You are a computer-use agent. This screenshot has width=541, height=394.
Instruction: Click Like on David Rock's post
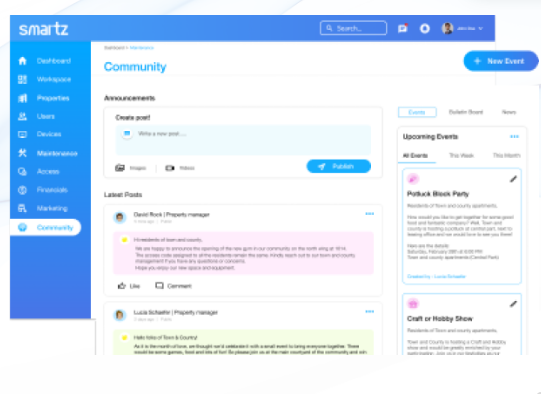129,286
